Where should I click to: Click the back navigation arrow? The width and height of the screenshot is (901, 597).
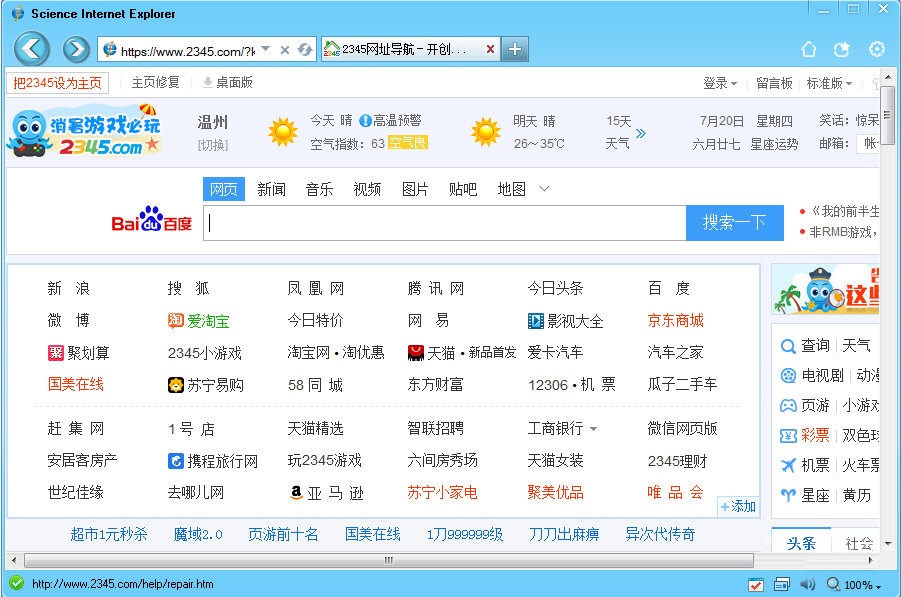point(31,48)
